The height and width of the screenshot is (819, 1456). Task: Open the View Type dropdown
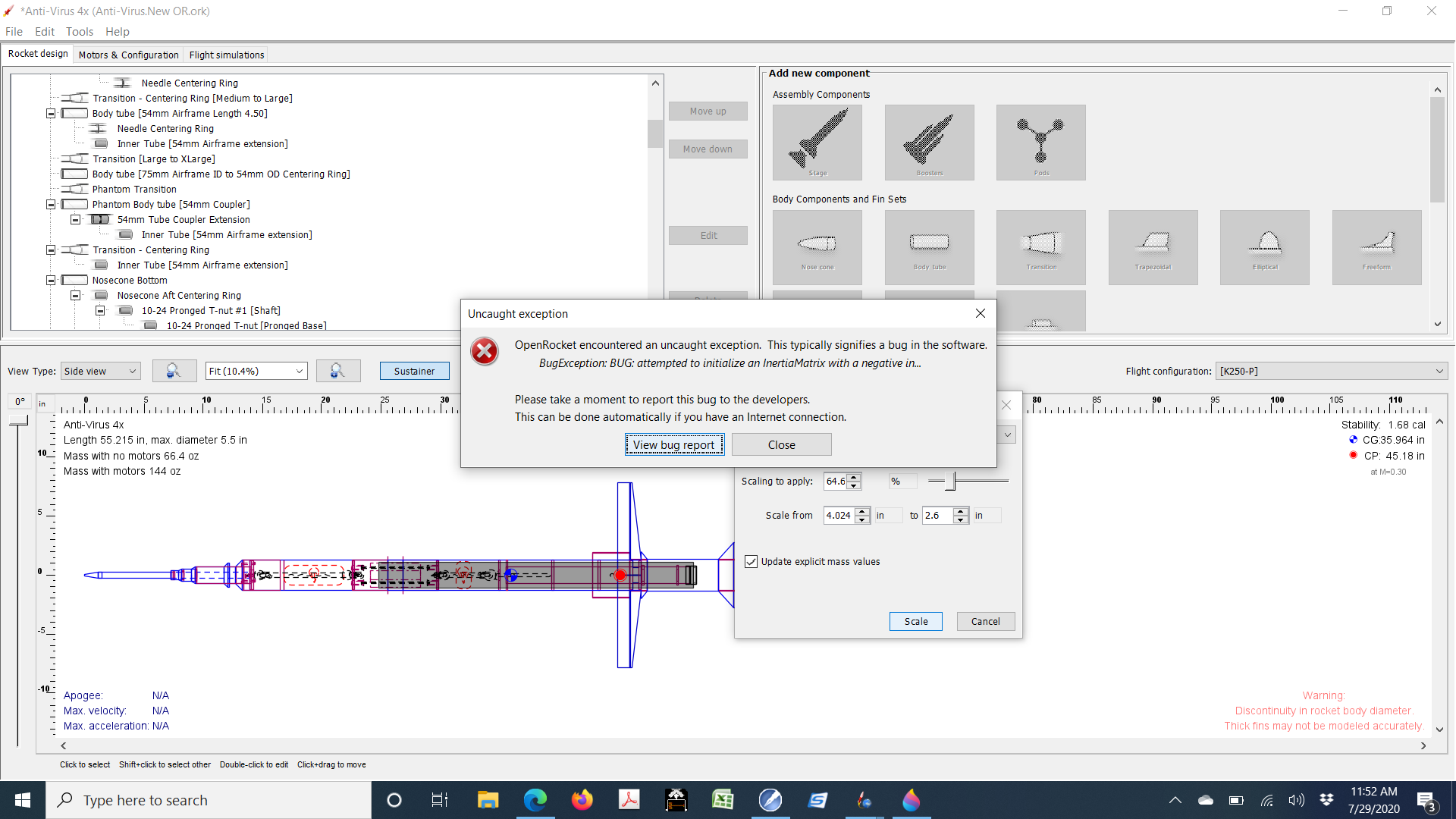[x=100, y=371]
